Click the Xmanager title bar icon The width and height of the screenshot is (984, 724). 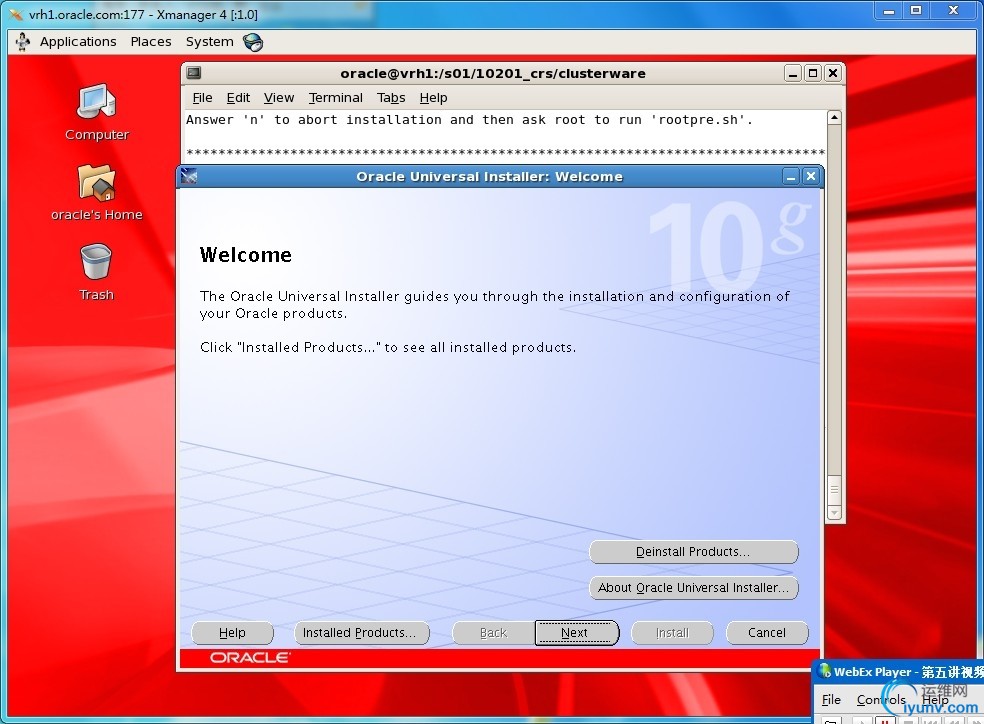click(x=16, y=14)
